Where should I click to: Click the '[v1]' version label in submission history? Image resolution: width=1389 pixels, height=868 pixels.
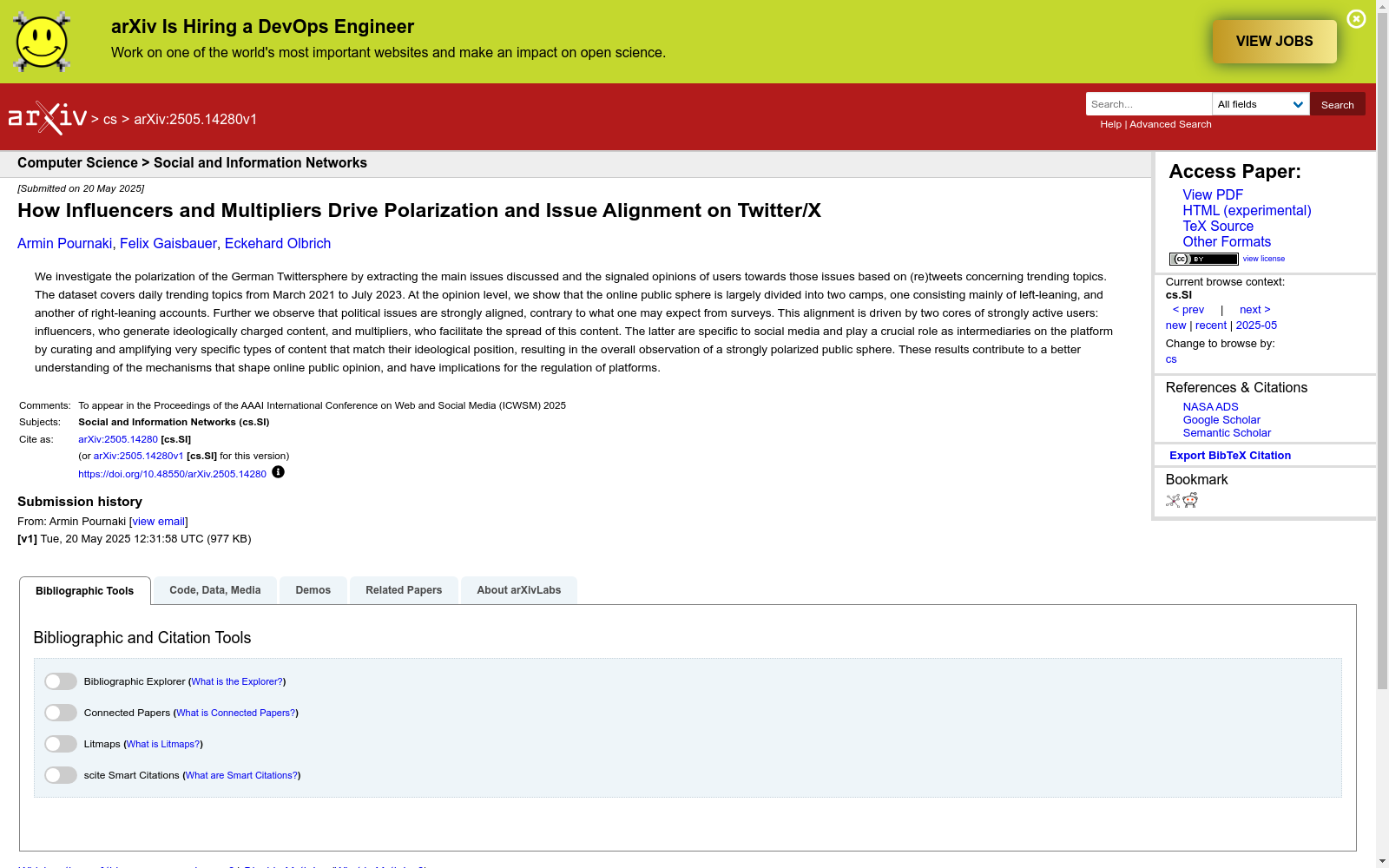(27, 539)
